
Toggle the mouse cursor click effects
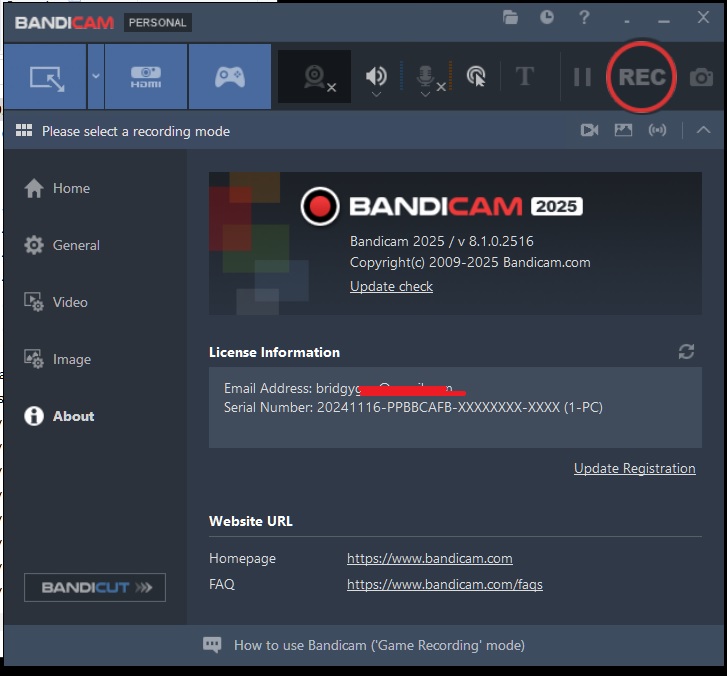point(476,77)
